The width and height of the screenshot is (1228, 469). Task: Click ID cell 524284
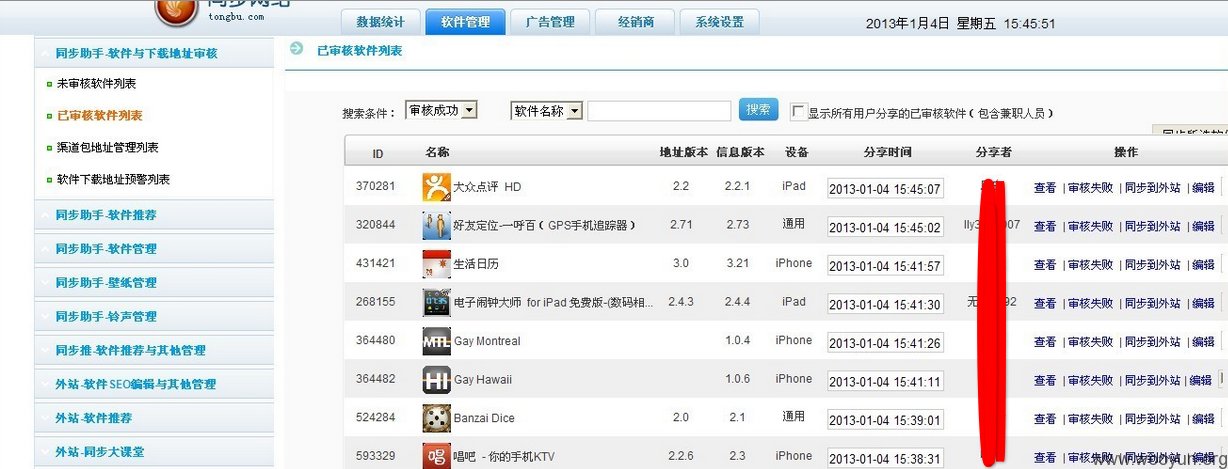click(x=376, y=417)
